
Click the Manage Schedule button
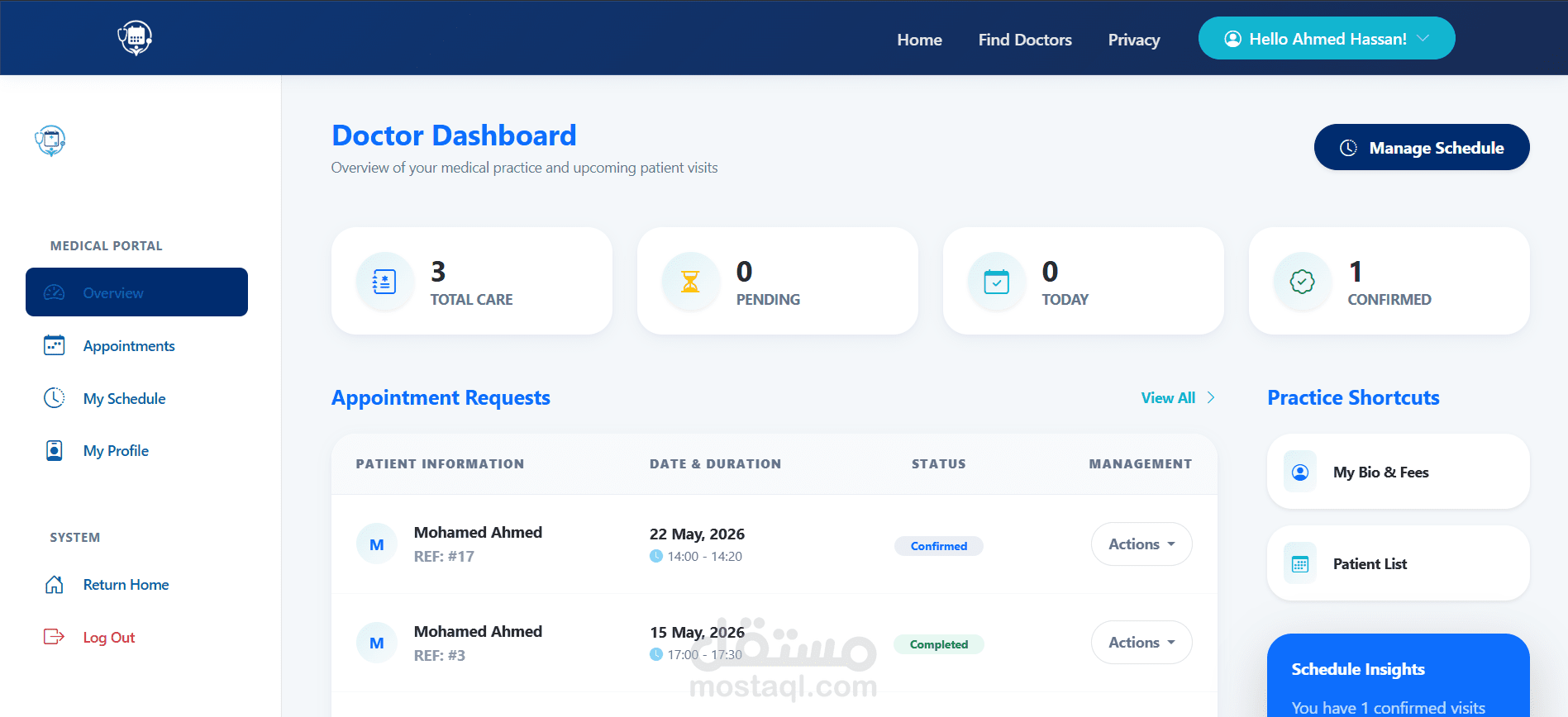coord(1422,147)
